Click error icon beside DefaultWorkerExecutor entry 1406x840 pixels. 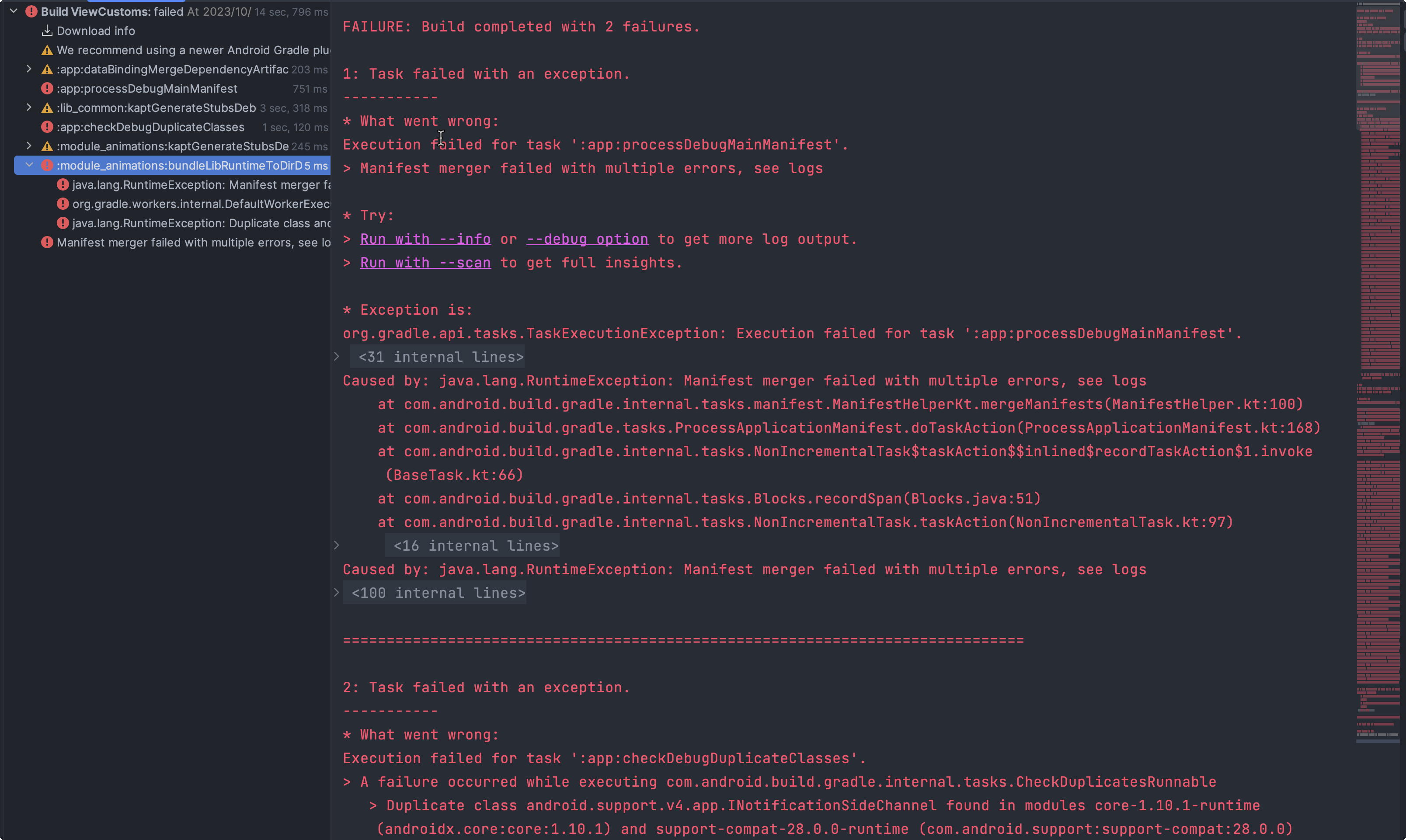(63, 204)
